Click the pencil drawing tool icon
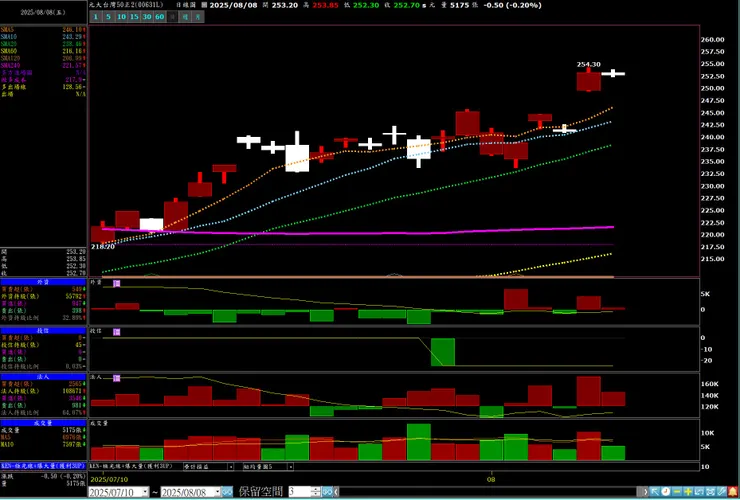This screenshot has height=500, width=740. click(721, 492)
